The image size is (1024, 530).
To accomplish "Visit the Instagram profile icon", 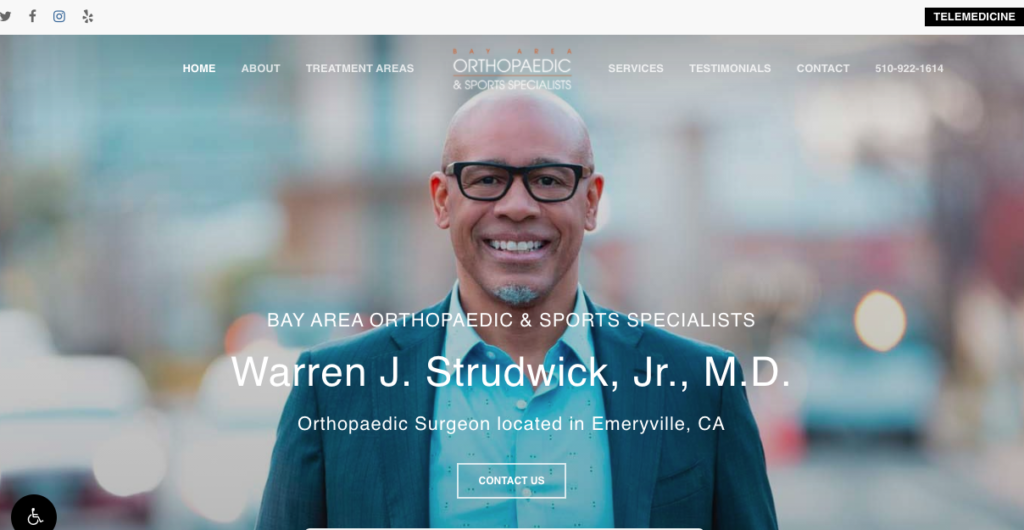I will click(x=59, y=16).
